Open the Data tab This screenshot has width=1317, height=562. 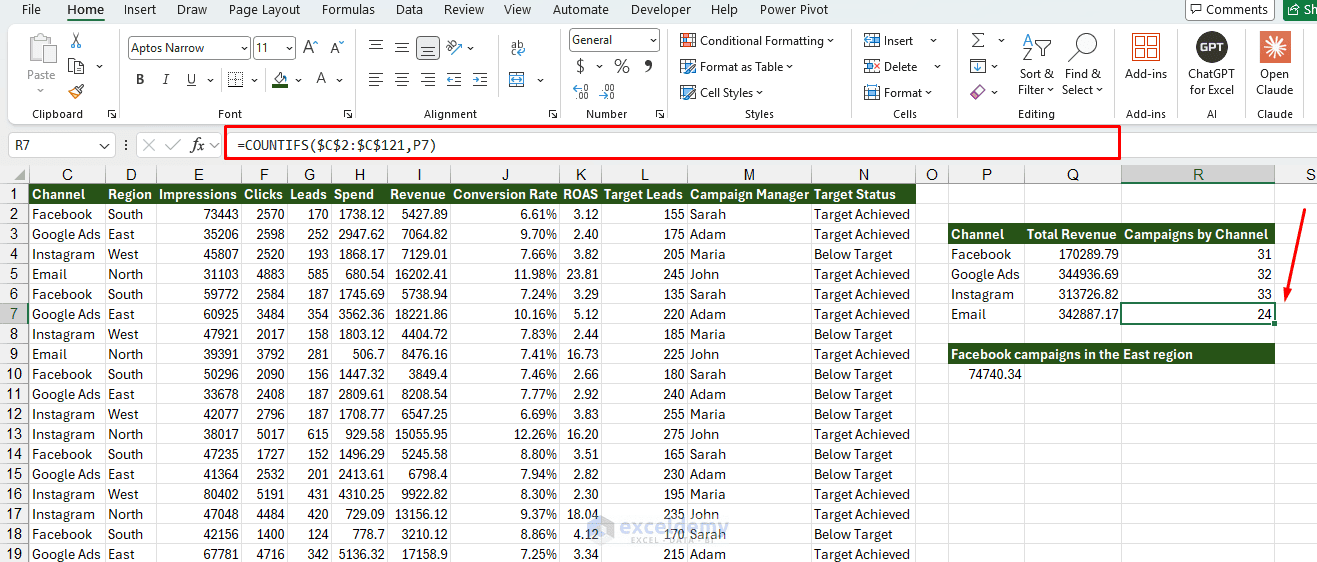tap(409, 10)
